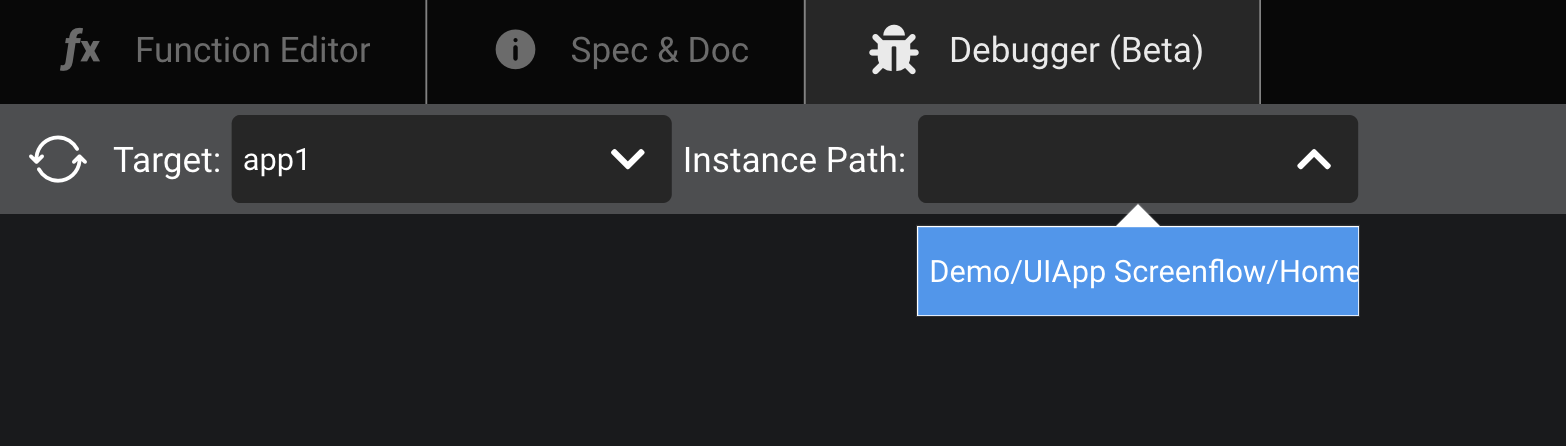Choose Demo/UIApp Screenflow/Home from the list
Screen dimensions: 1566x446
pyautogui.click(x=1138, y=271)
